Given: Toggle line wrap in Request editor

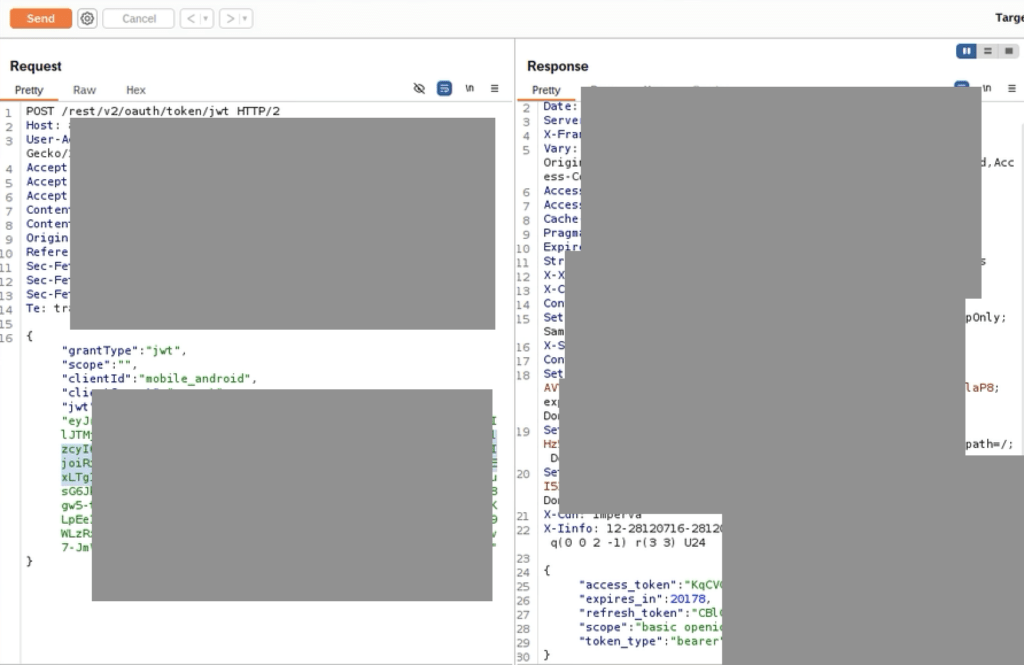Looking at the screenshot, I should click(x=444, y=89).
